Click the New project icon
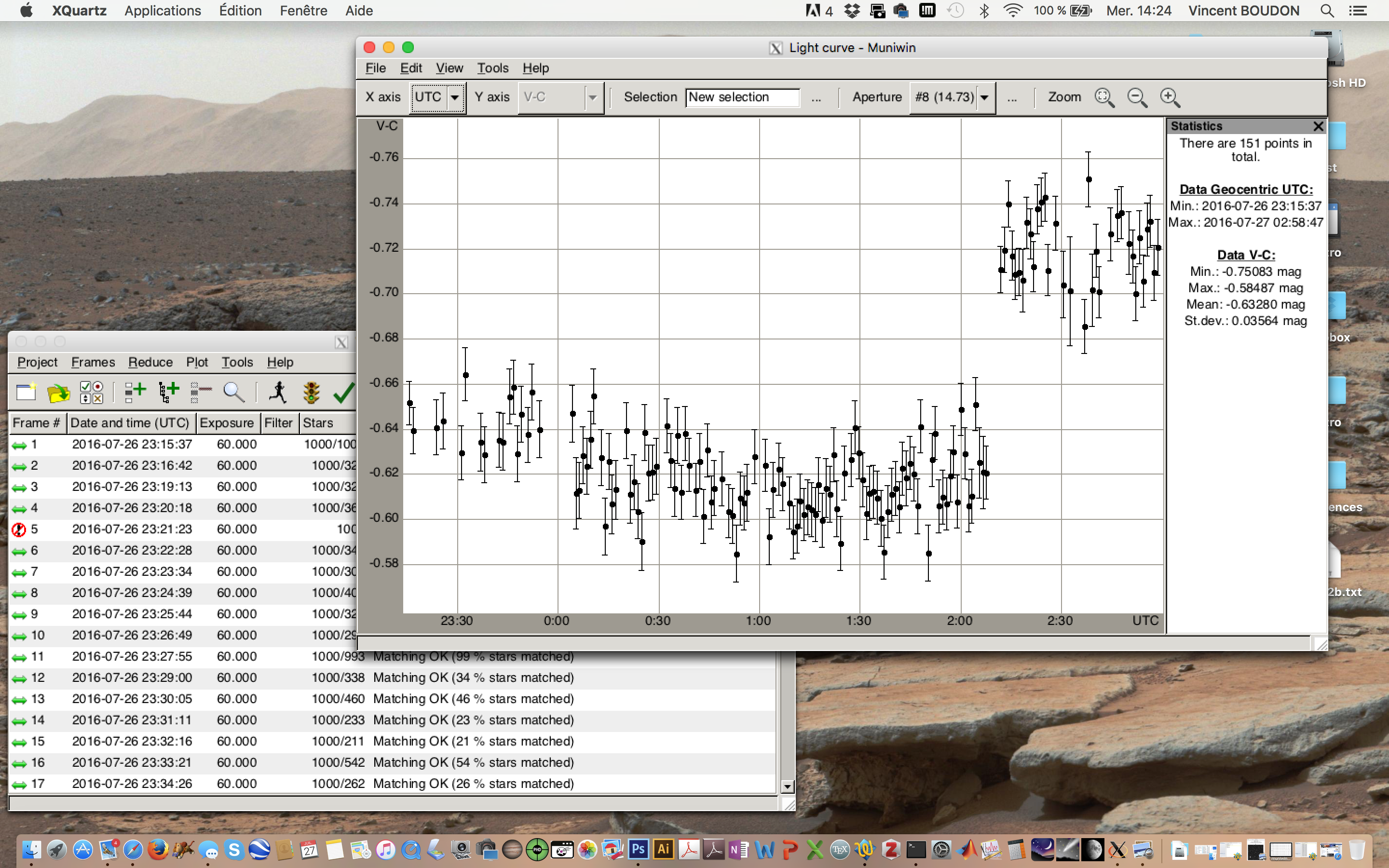The width and height of the screenshot is (1389, 868). click(25, 392)
